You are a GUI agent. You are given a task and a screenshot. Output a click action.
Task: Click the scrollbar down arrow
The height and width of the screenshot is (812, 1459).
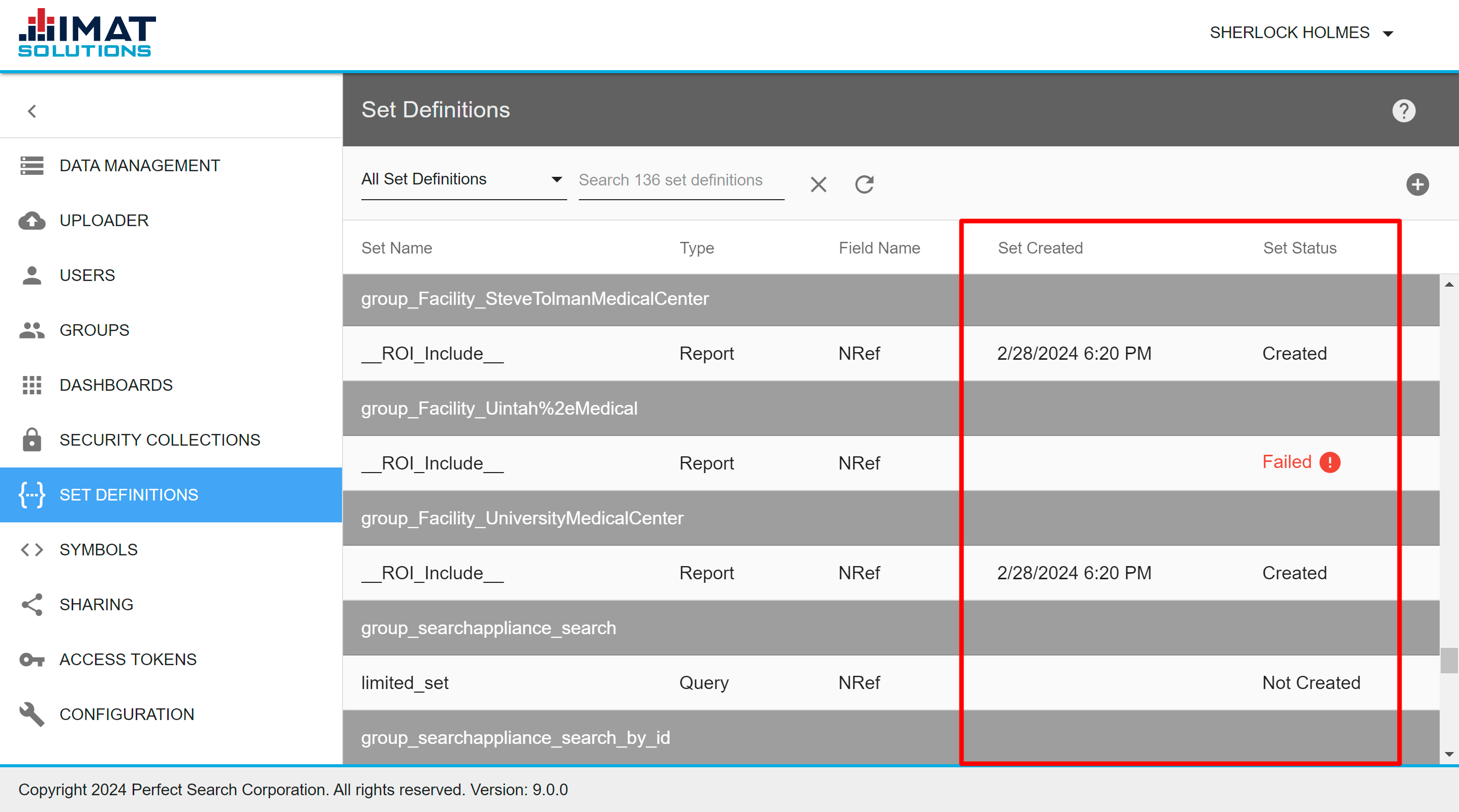coord(1449,754)
